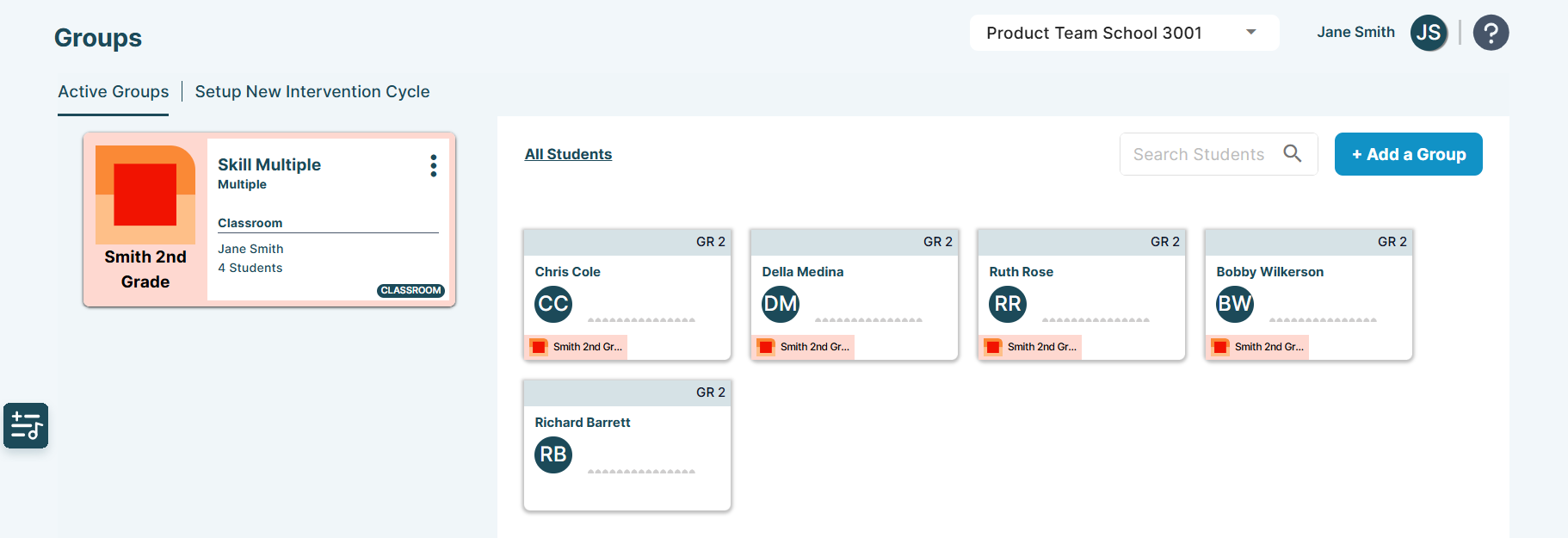Image resolution: width=1568 pixels, height=538 pixels.
Task: Click the Della Medina DM avatar
Action: 781,304
